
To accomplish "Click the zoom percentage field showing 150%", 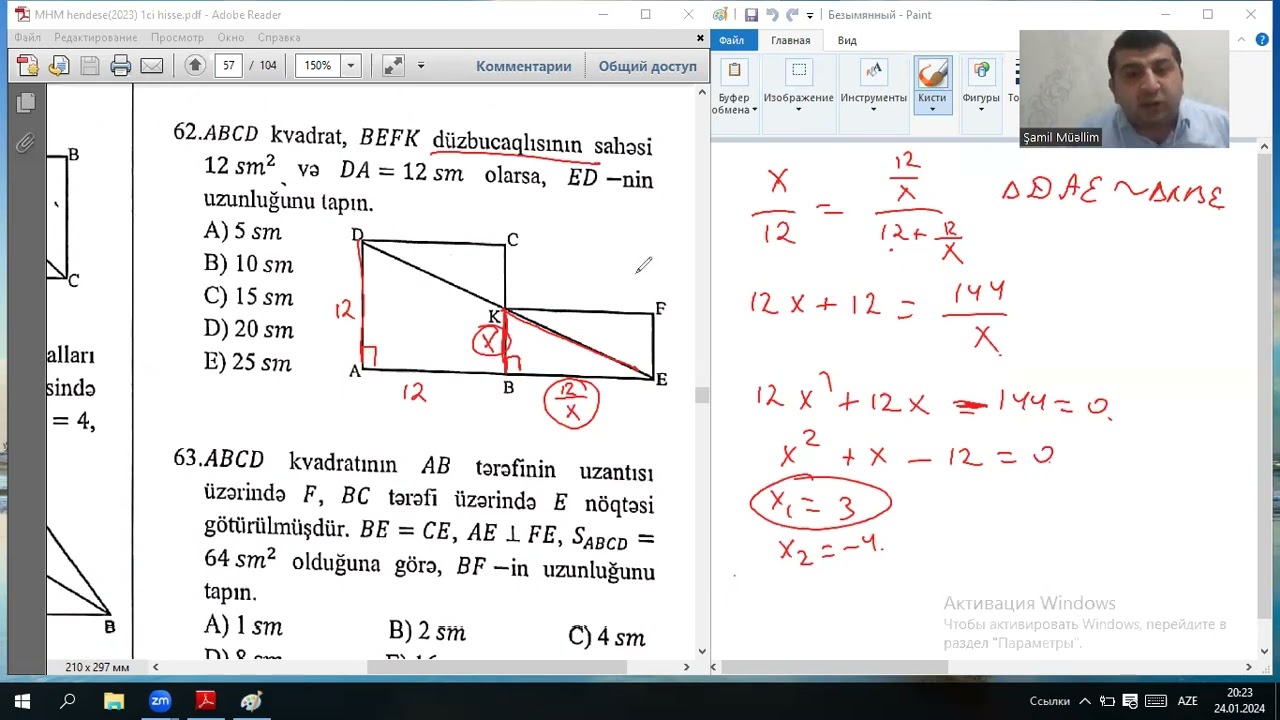I will click(318, 66).
